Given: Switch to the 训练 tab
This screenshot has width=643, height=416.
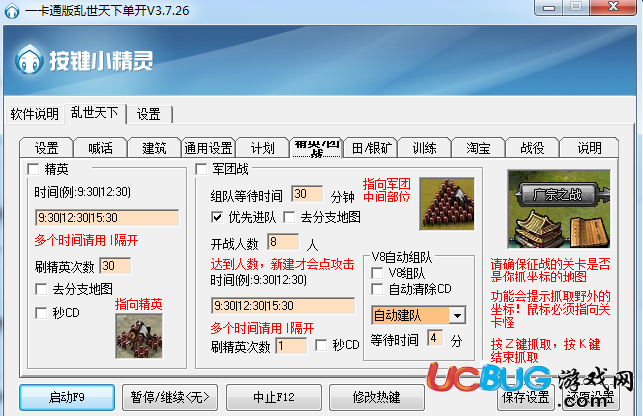Looking at the screenshot, I should pos(424,148).
